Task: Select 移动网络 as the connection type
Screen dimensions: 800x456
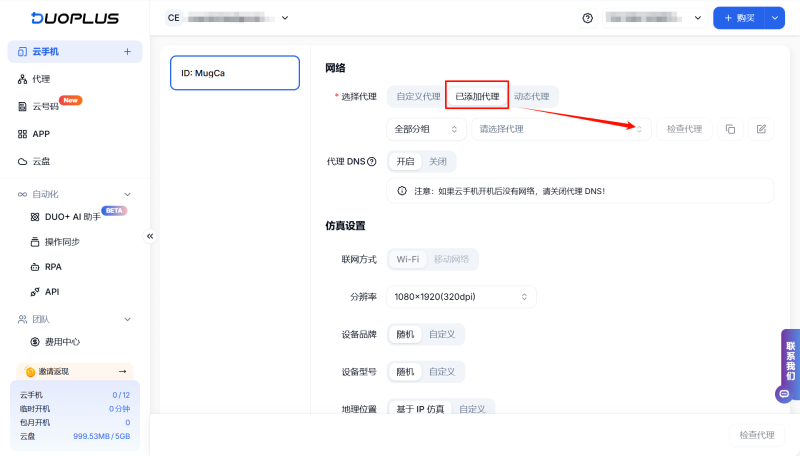Action: (453, 259)
